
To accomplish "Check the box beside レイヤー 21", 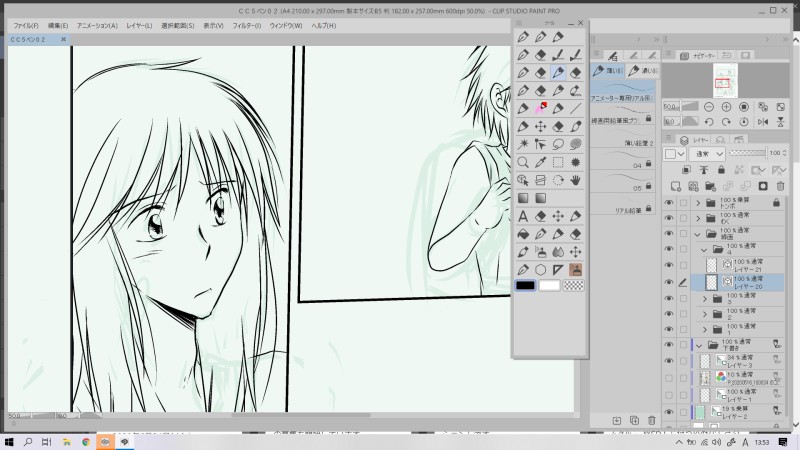I will coord(683,265).
